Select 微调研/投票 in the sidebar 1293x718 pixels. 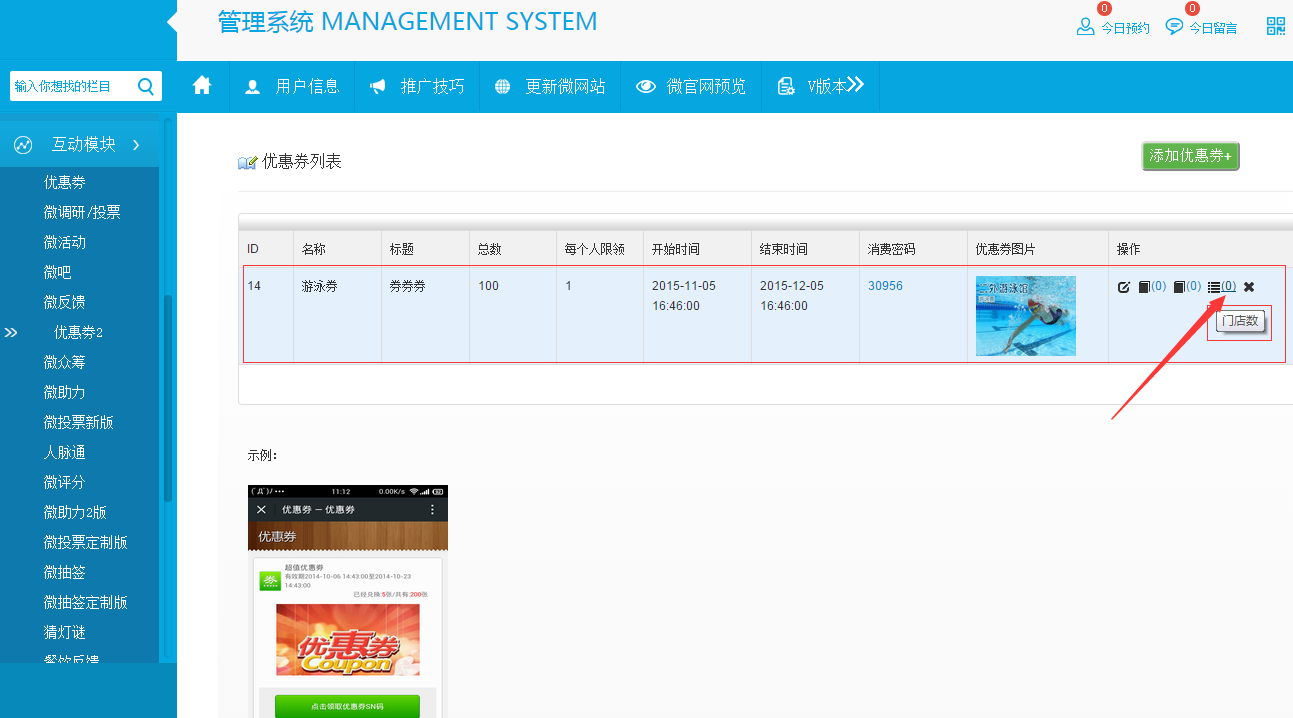coord(82,212)
